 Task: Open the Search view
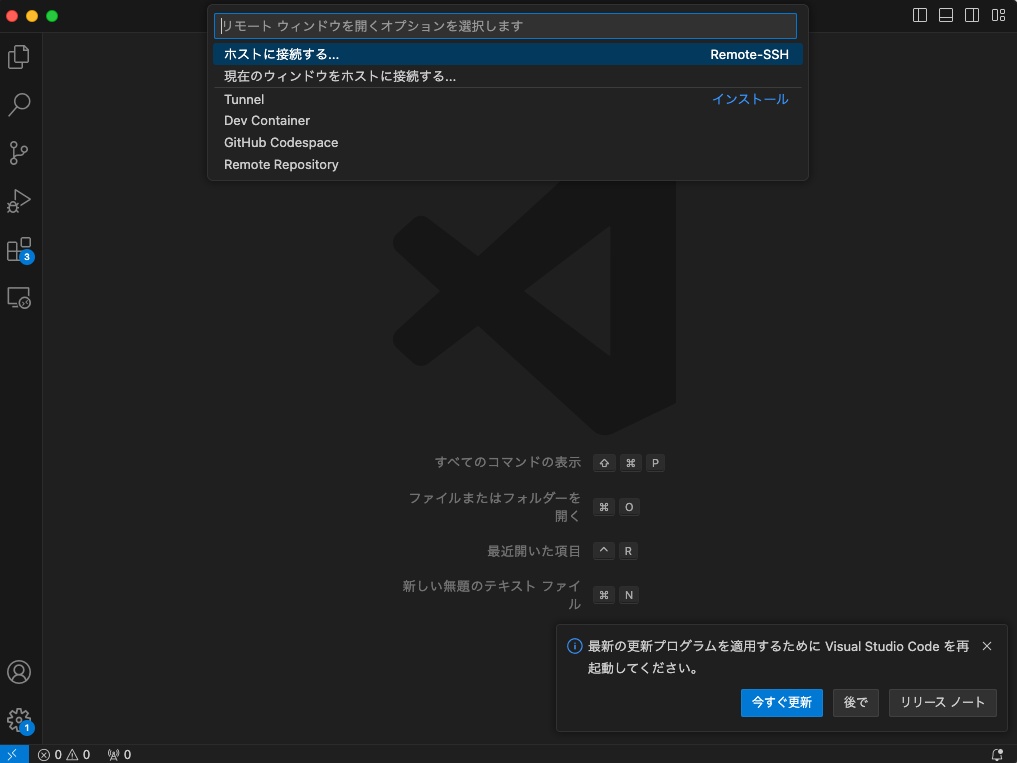coord(18,105)
